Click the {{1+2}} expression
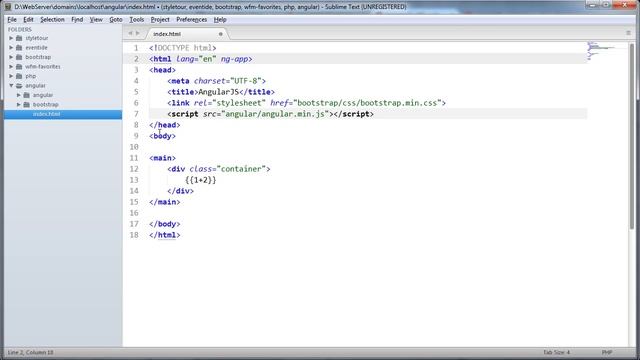The image size is (640, 360). [200, 180]
